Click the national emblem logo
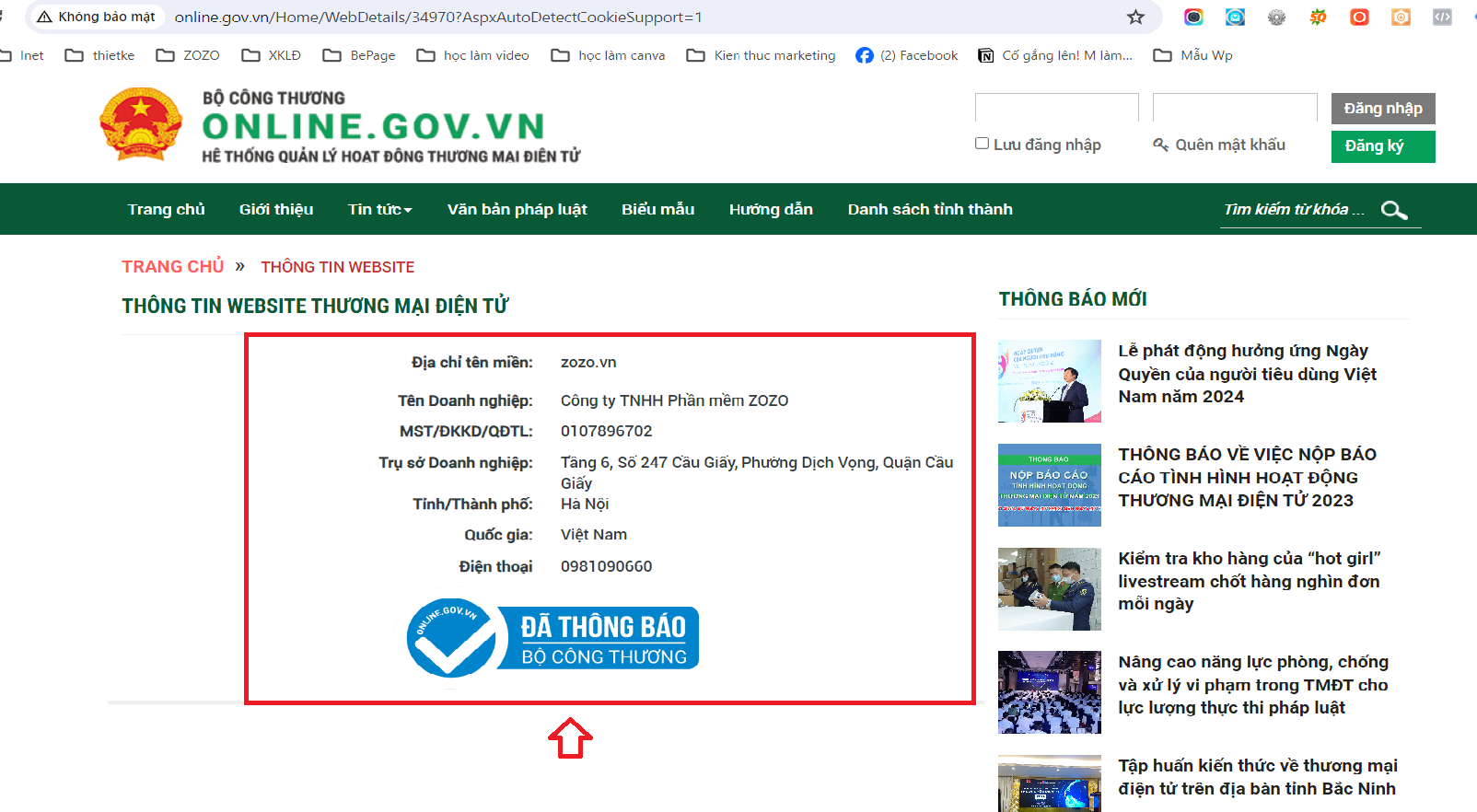The image size is (1477, 812). coord(140,125)
